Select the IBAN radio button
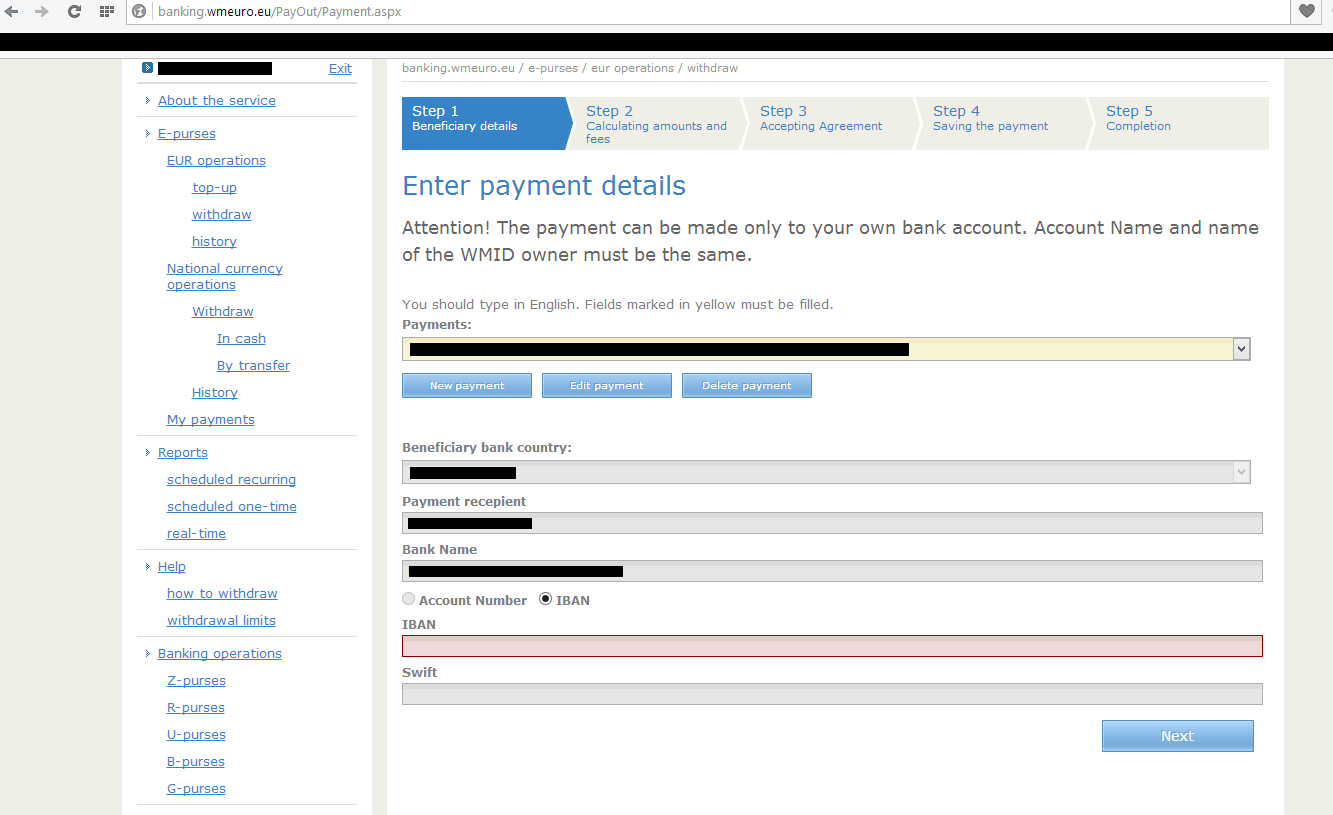 point(545,599)
